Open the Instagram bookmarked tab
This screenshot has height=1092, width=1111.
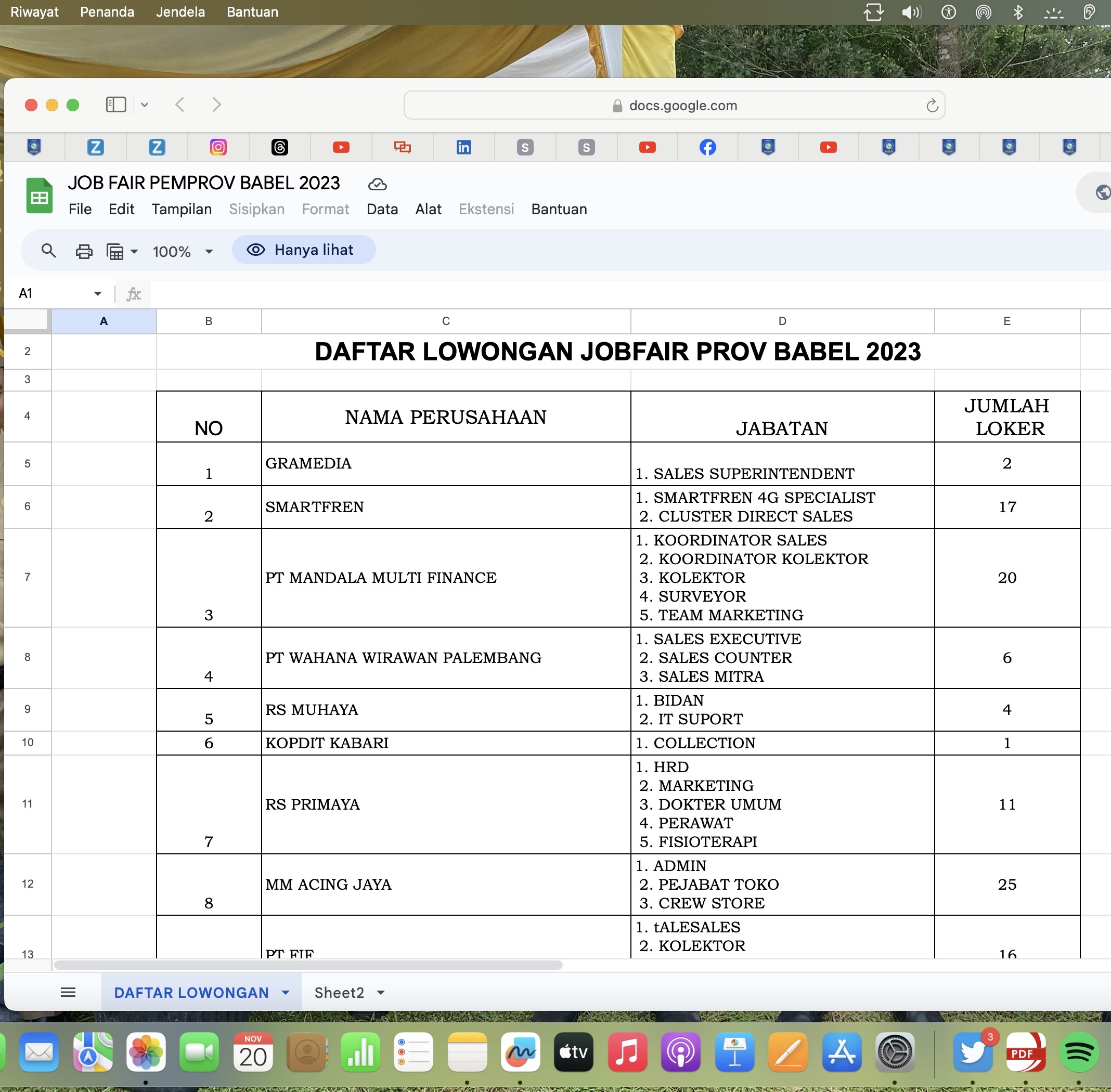click(x=218, y=147)
